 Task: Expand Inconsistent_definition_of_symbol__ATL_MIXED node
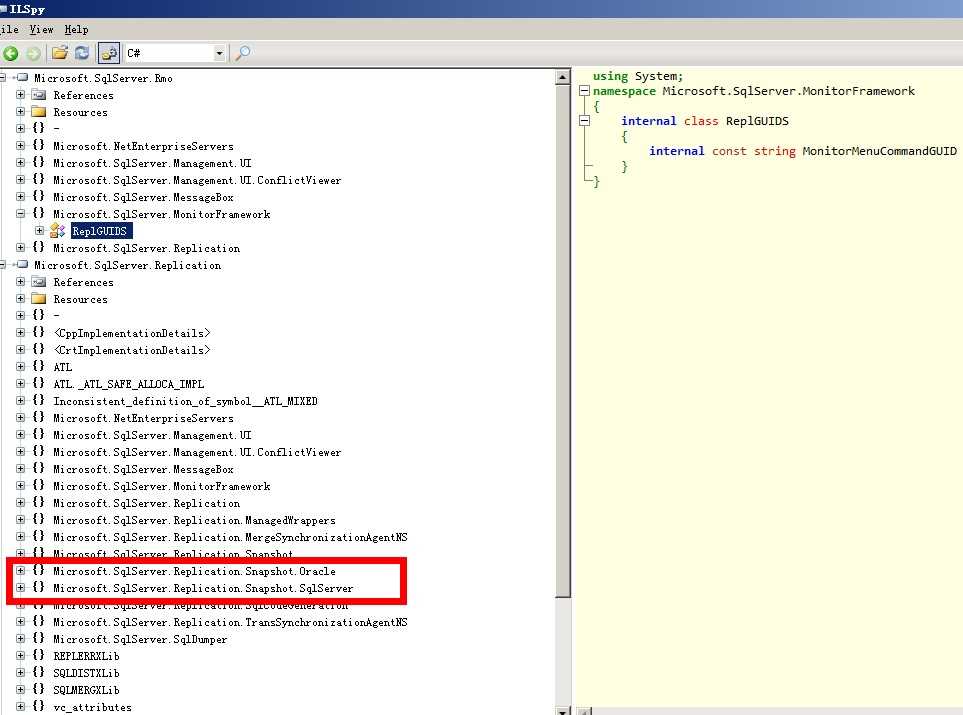pos(20,400)
